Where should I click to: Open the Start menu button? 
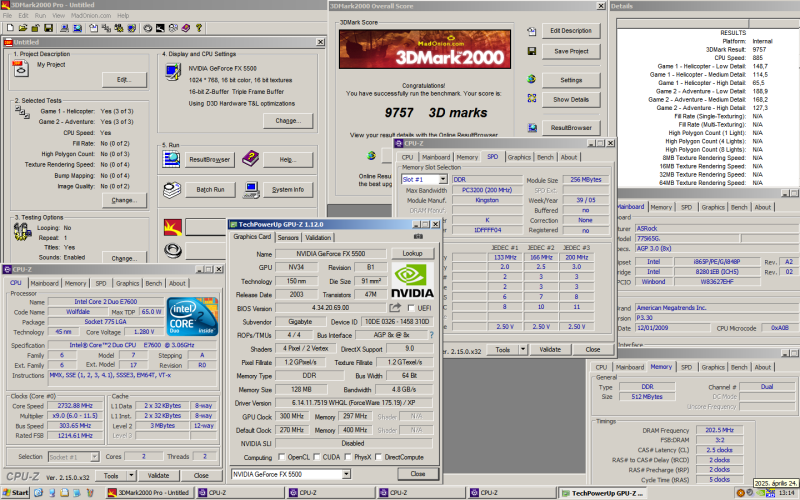coord(15,492)
